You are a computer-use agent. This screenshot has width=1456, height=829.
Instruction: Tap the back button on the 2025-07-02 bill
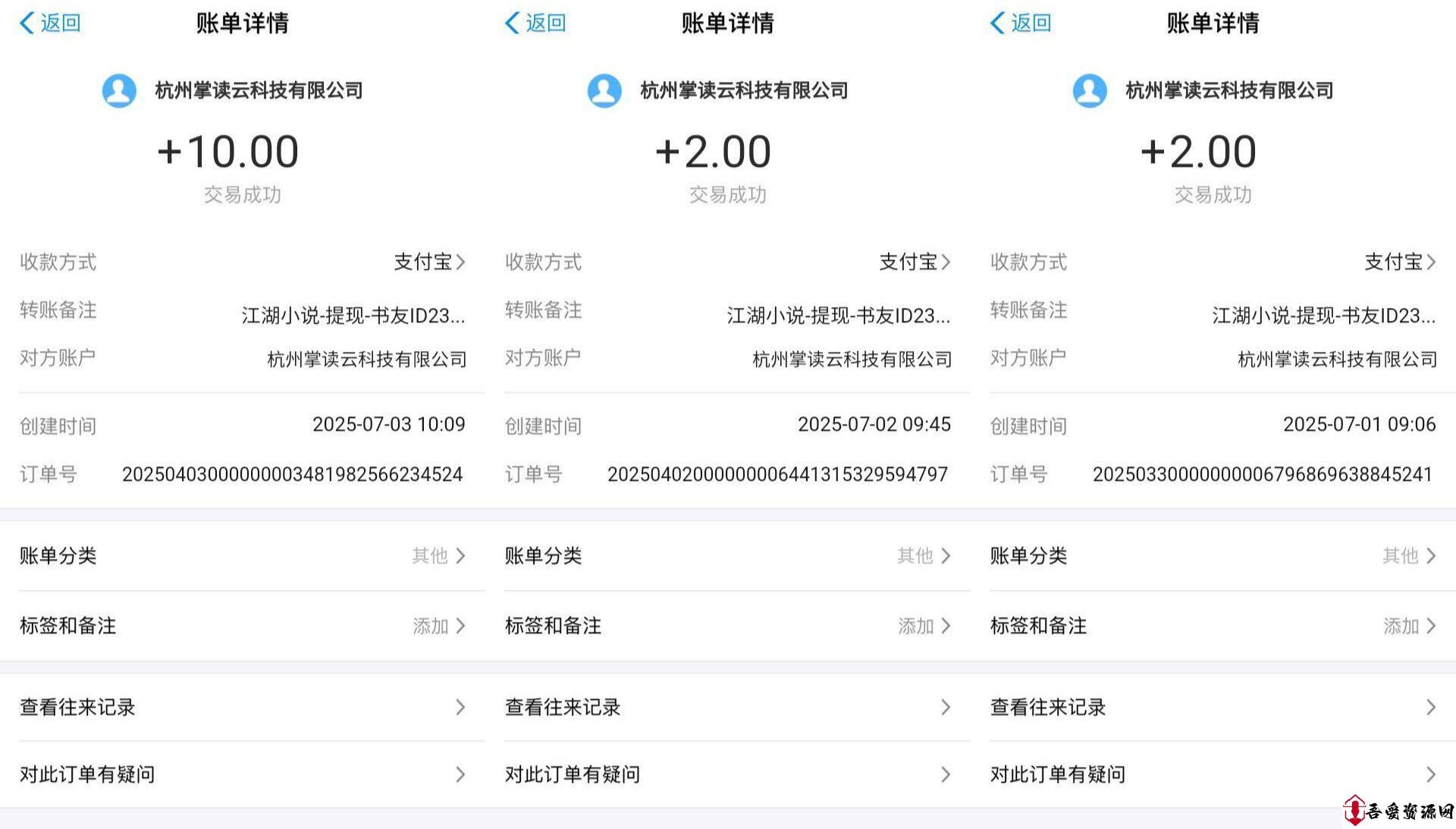coord(535,23)
